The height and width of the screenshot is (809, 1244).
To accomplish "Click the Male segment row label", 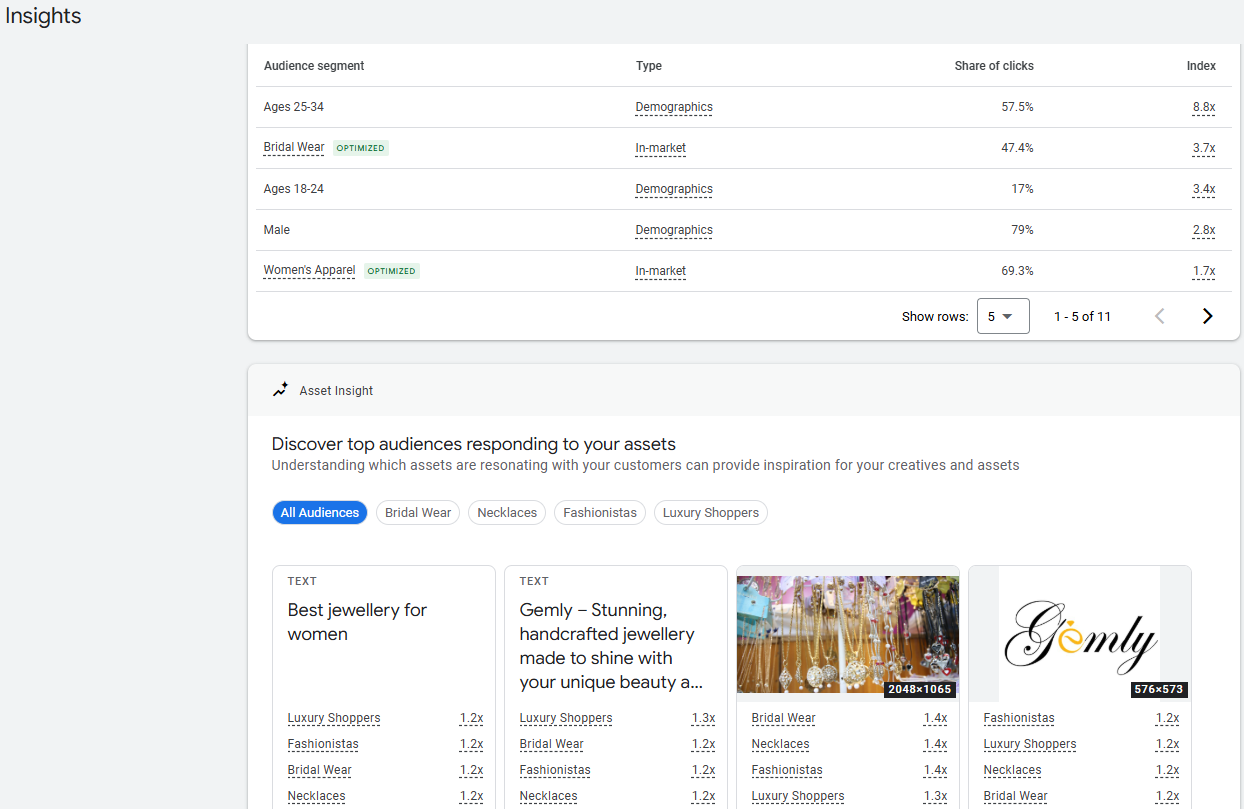I will pyautogui.click(x=277, y=230).
